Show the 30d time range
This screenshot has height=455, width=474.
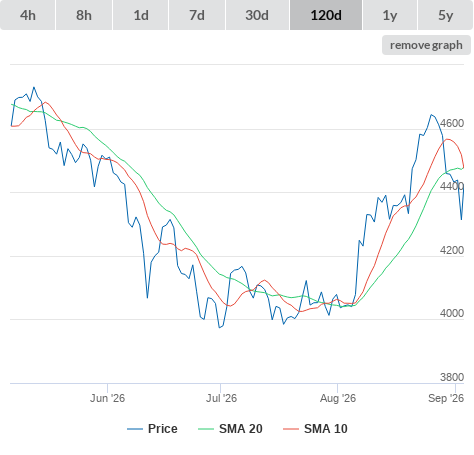257,15
